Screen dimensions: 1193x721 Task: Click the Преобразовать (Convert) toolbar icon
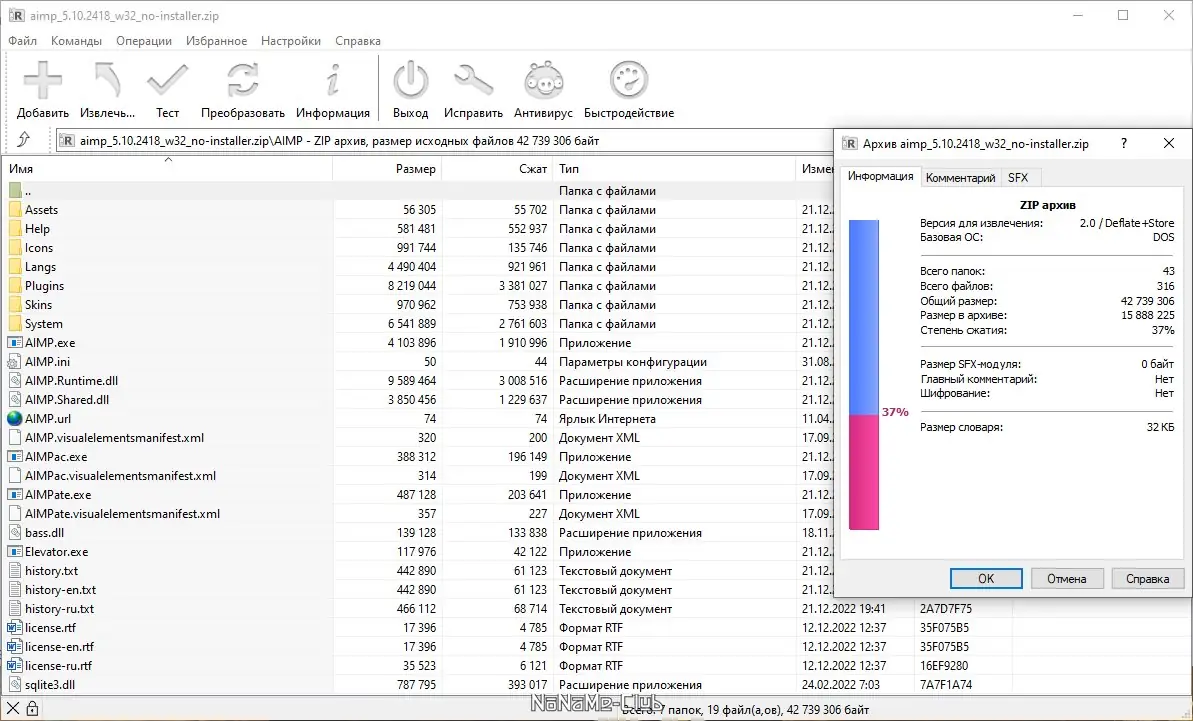[243, 81]
